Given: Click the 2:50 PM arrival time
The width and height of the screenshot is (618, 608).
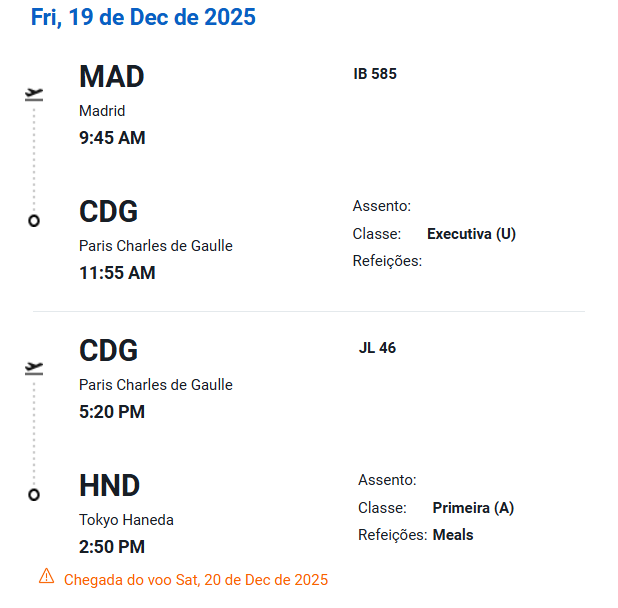Looking at the screenshot, I should tap(112, 547).
